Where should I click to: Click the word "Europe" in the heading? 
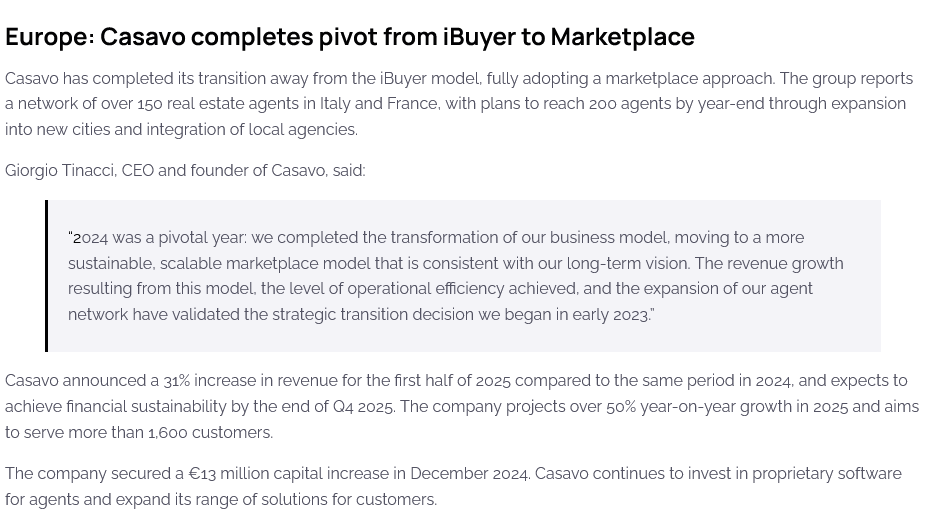coord(47,37)
